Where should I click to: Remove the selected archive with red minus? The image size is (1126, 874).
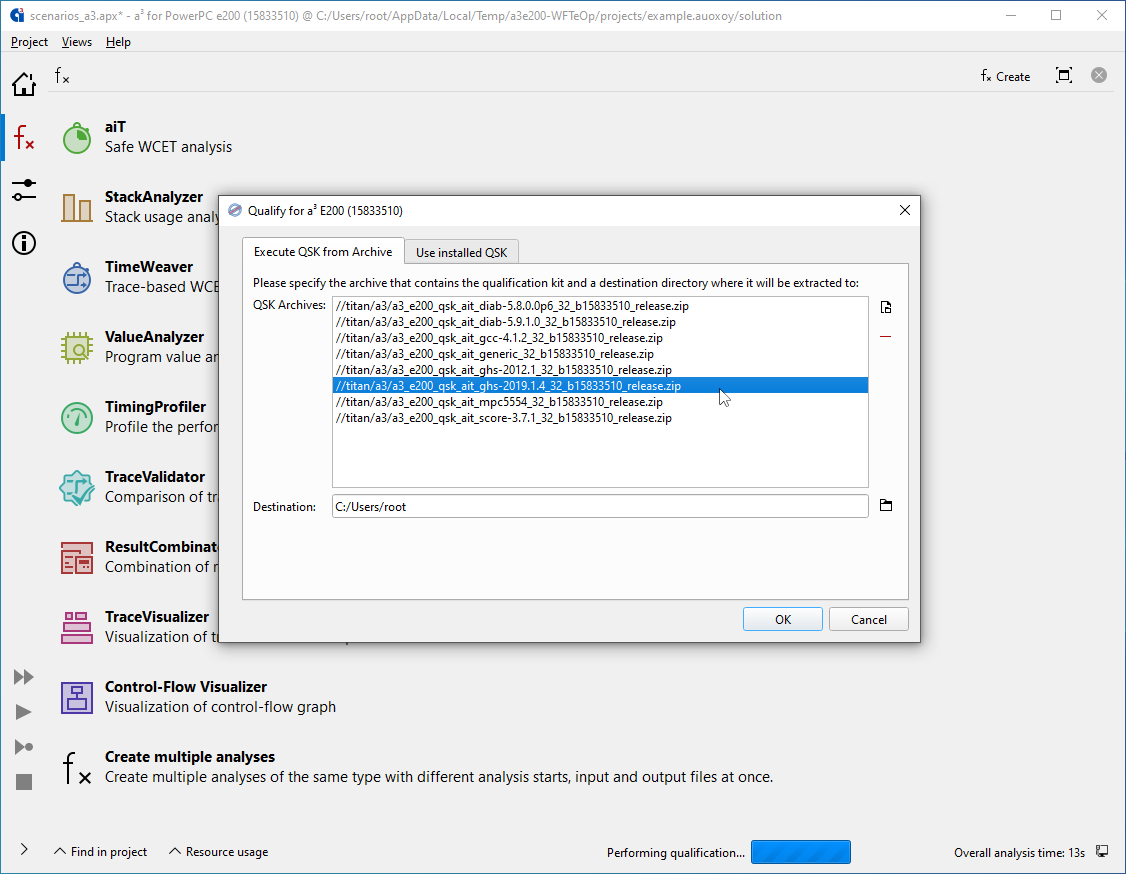[886, 336]
